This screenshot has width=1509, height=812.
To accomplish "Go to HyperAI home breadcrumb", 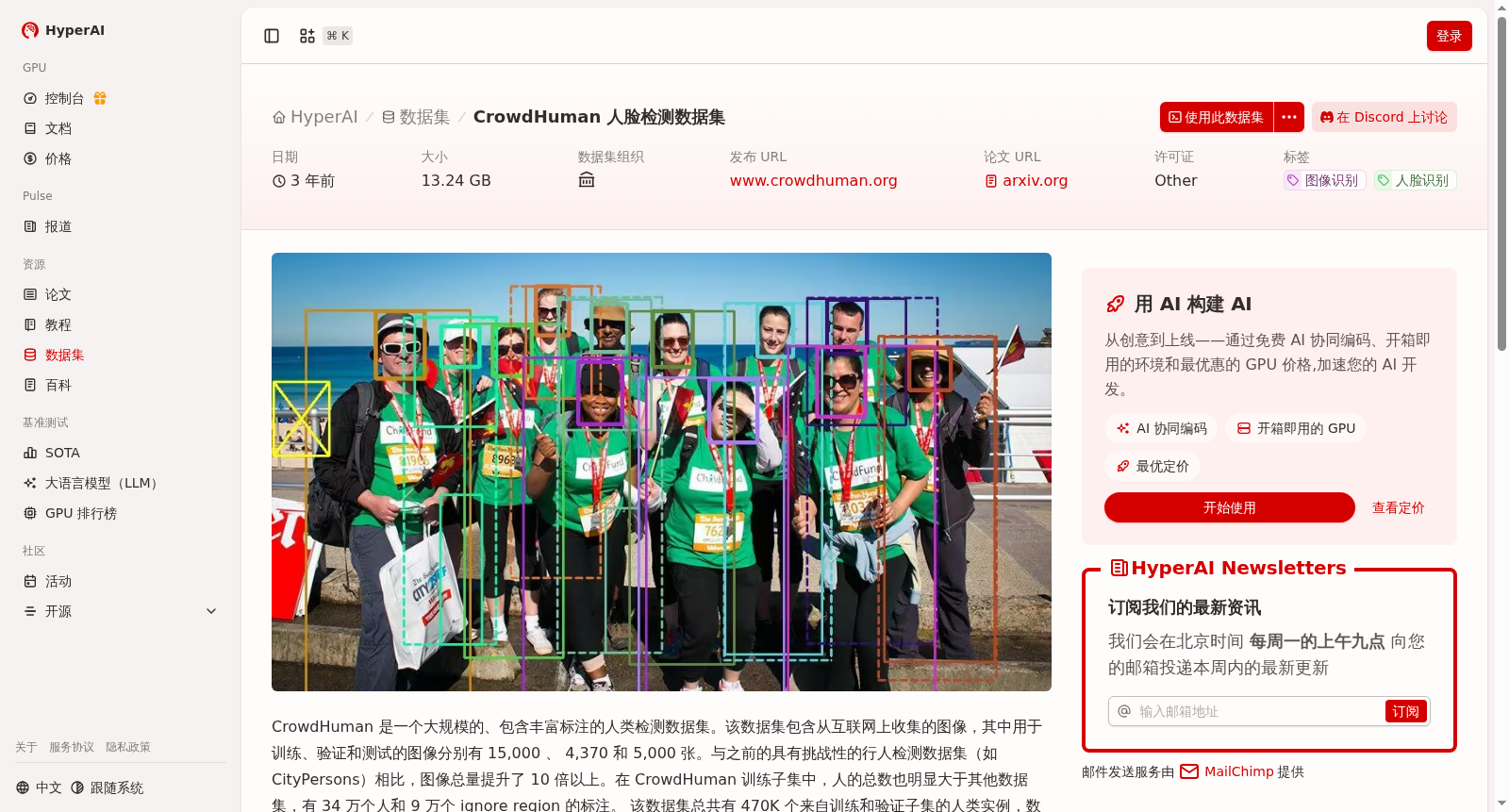I will tap(315, 117).
